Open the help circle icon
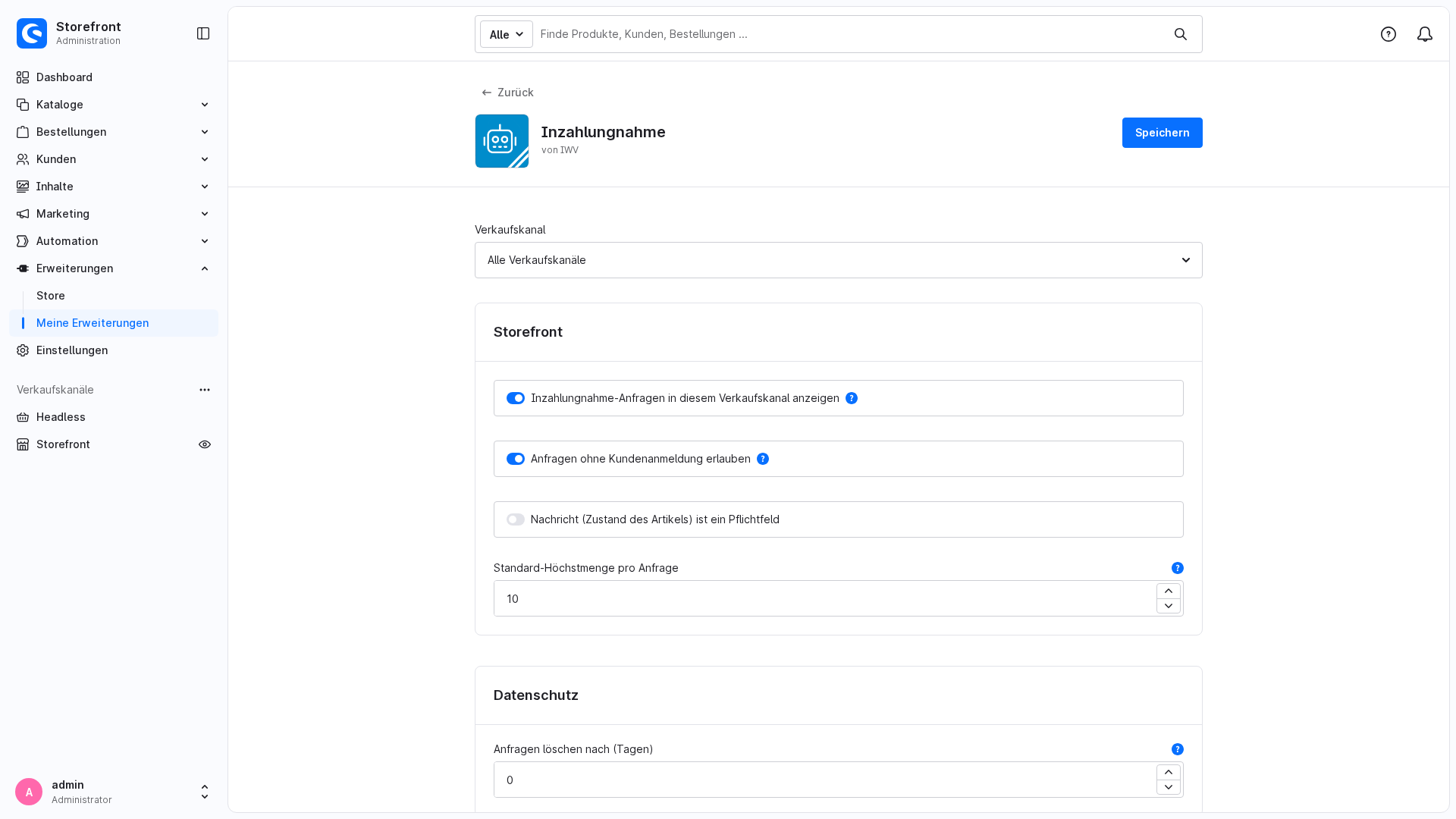 coord(1389,34)
